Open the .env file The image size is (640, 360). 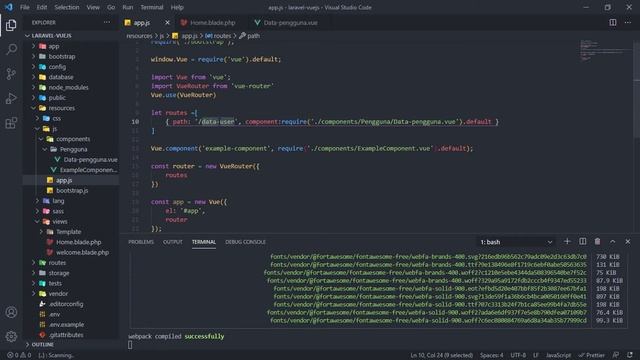pyautogui.click(x=71, y=314)
